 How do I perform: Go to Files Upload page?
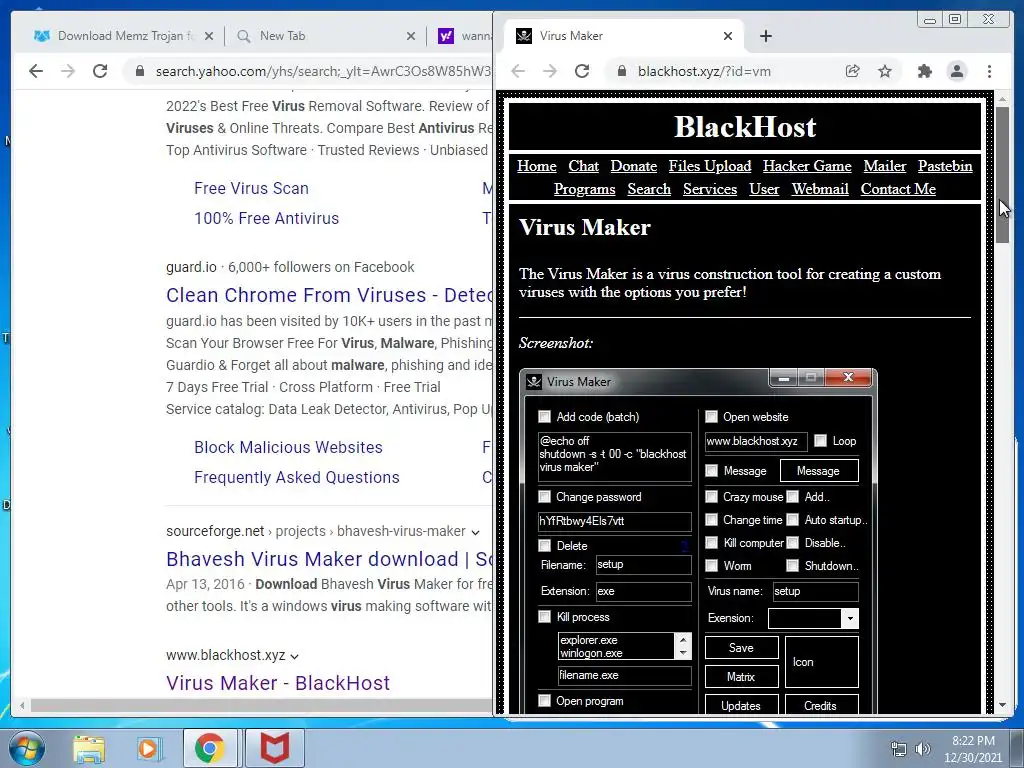[x=710, y=167]
